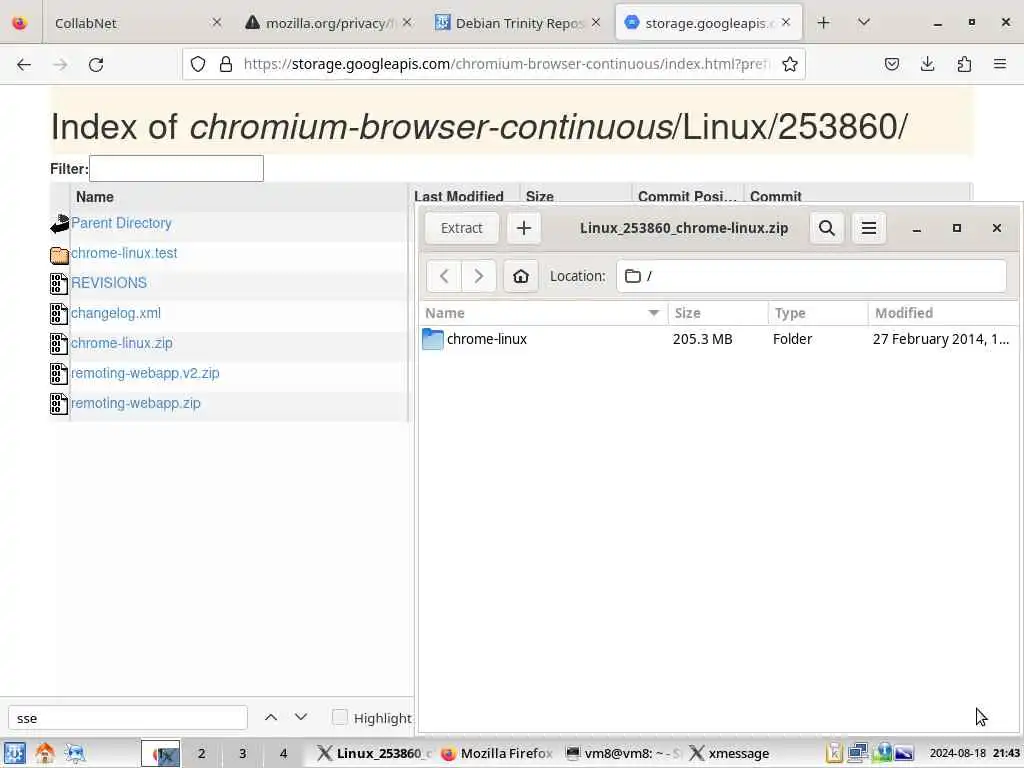1024x768 pixels.
Task: Click the Extract button in archive manager
Action: click(x=462, y=228)
